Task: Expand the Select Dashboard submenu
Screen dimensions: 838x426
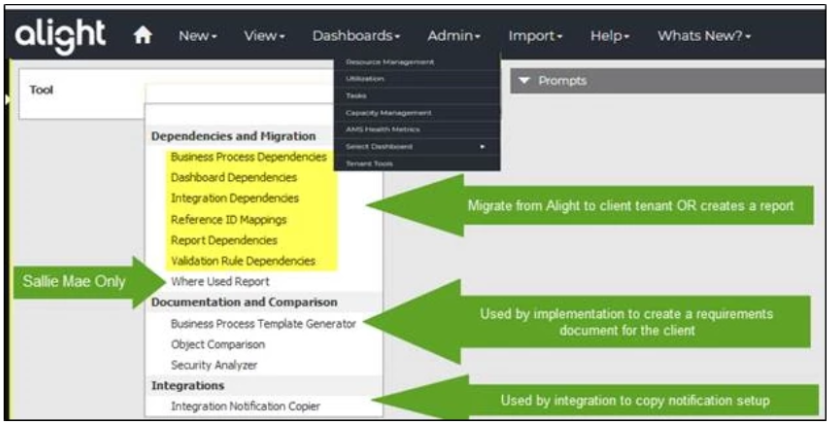Action: (417, 146)
